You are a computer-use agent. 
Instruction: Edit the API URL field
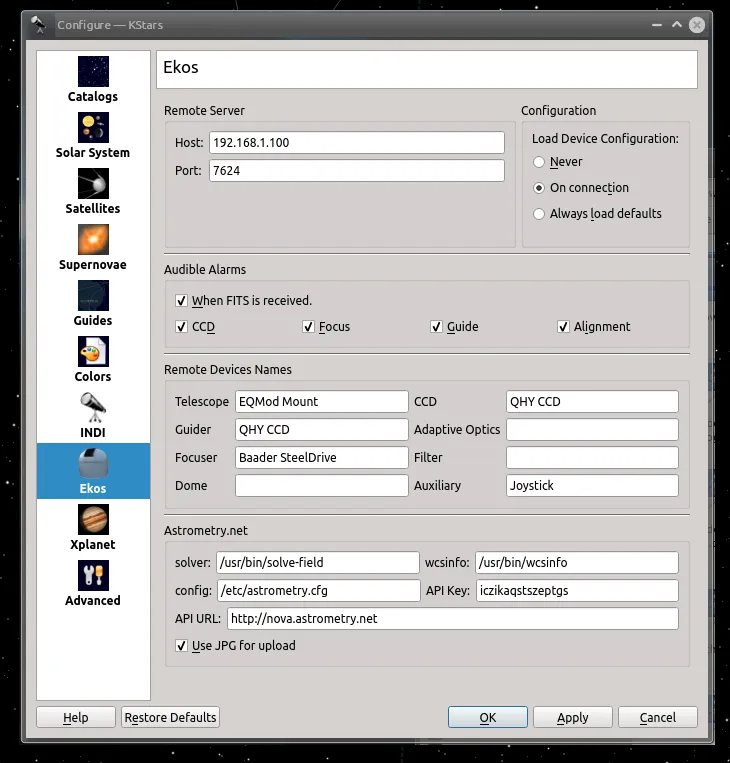pos(453,618)
